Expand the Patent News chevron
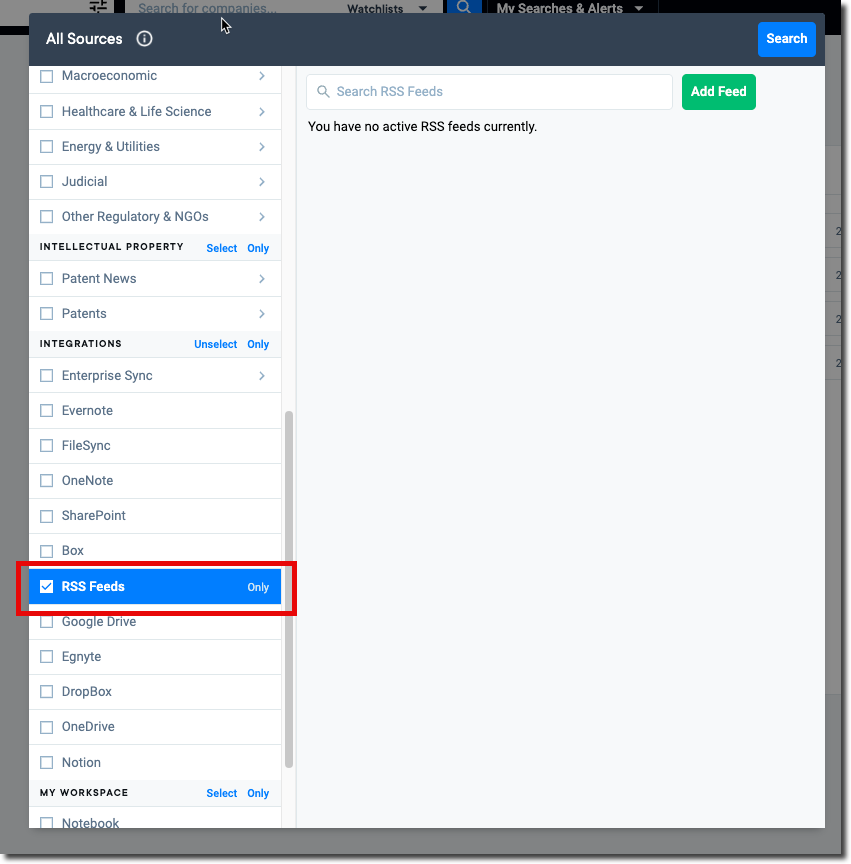This screenshot has width=851, height=864. pyautogui.click(x=262, y=279)
